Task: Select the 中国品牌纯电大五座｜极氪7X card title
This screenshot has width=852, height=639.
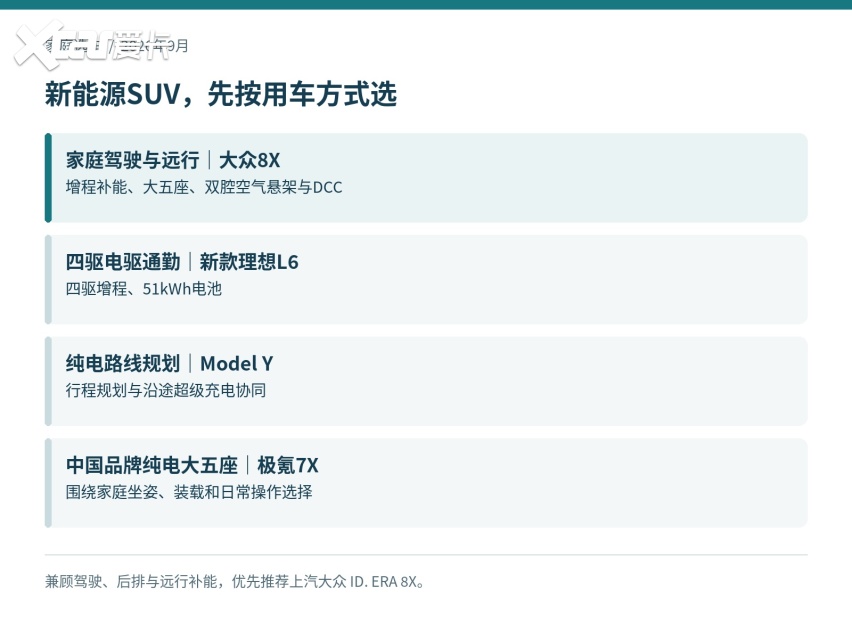Action: tap(192, 465)
